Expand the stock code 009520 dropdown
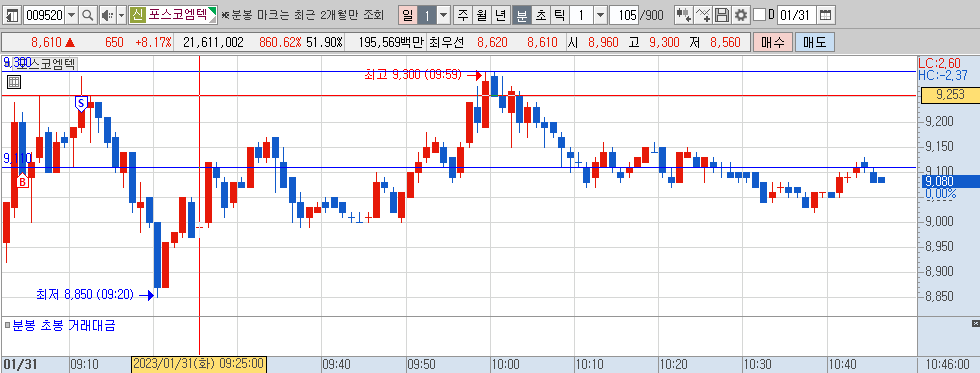Image resolution: width=980 pixels, height=373 pixels. (x=71, y=14)
